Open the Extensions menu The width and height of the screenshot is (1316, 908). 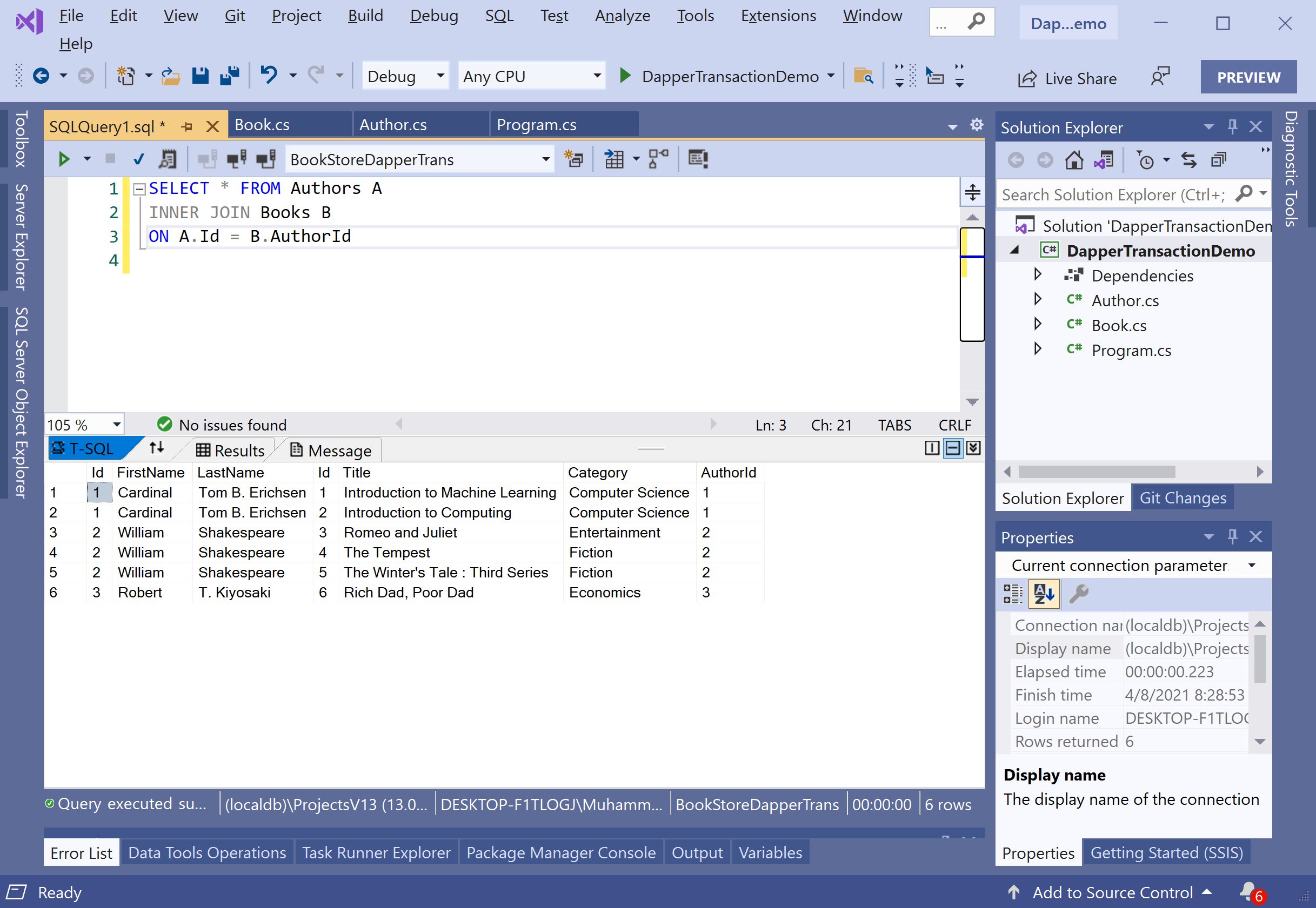(778, 16)
